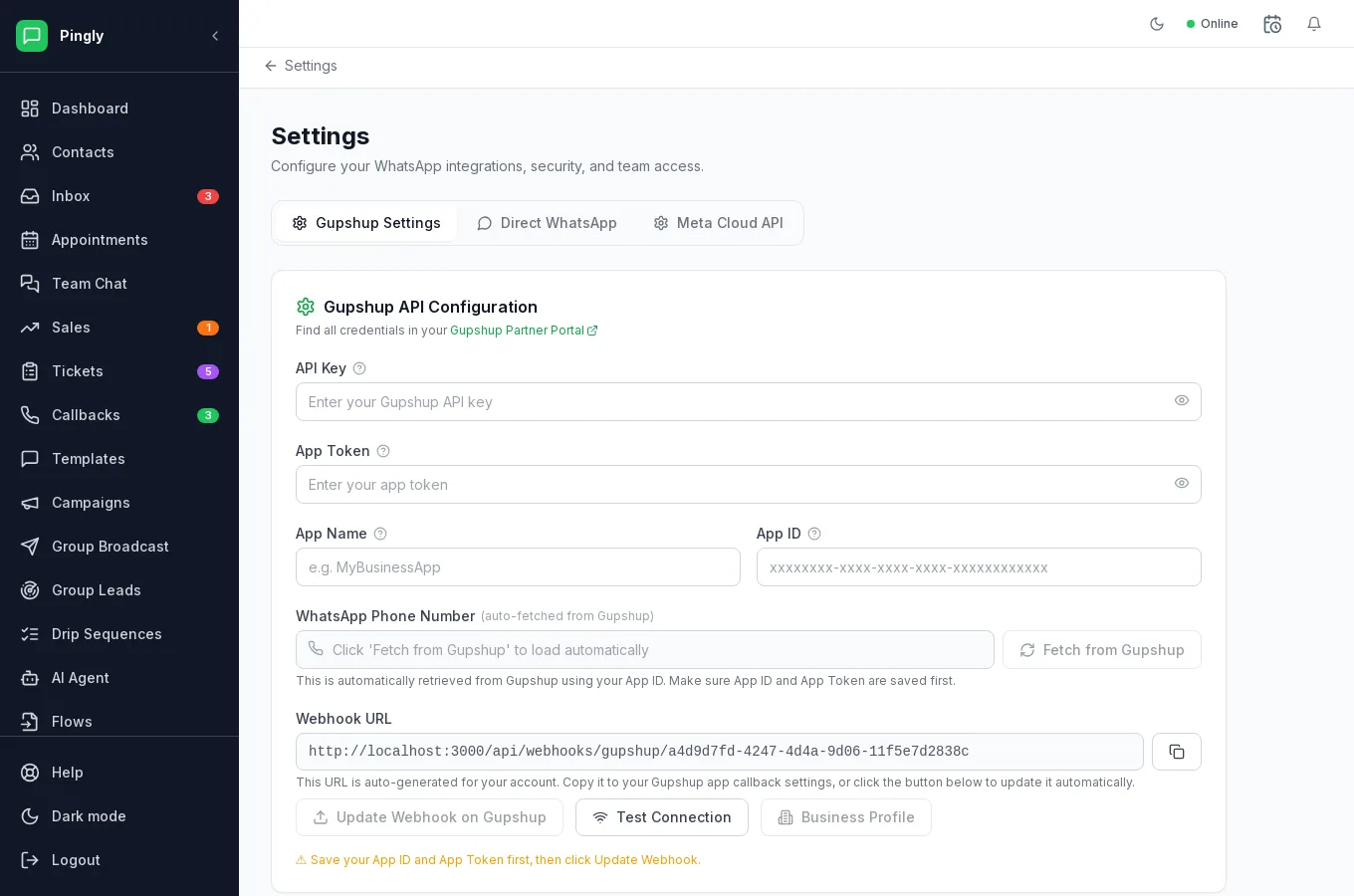The height and width of the screenshot is (896, 1354).
Task: Switch to Meta Cloud API tab
Action: point(718,223)
